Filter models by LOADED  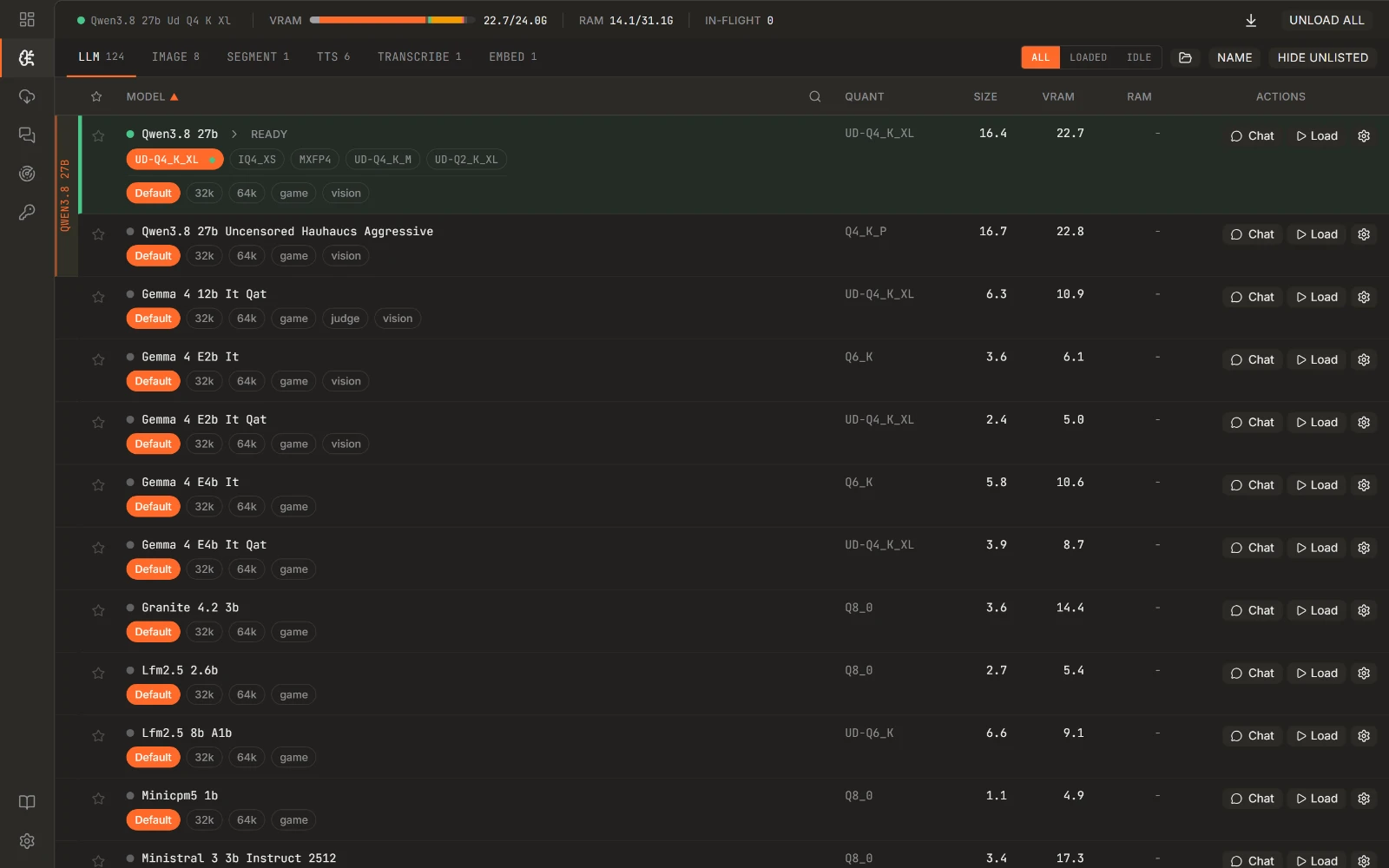(x=1089, y=57)
